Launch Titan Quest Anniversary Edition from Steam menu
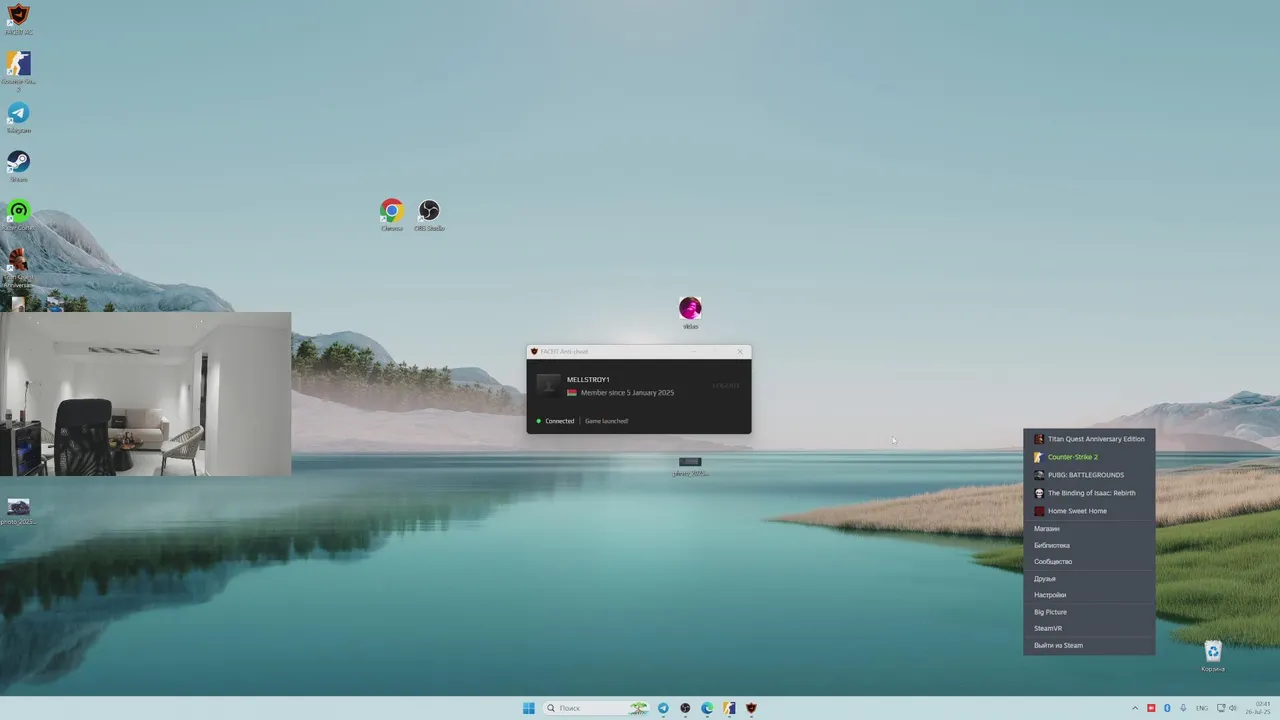Viewport: 1280px width, 720px height. click(1089, 439)
